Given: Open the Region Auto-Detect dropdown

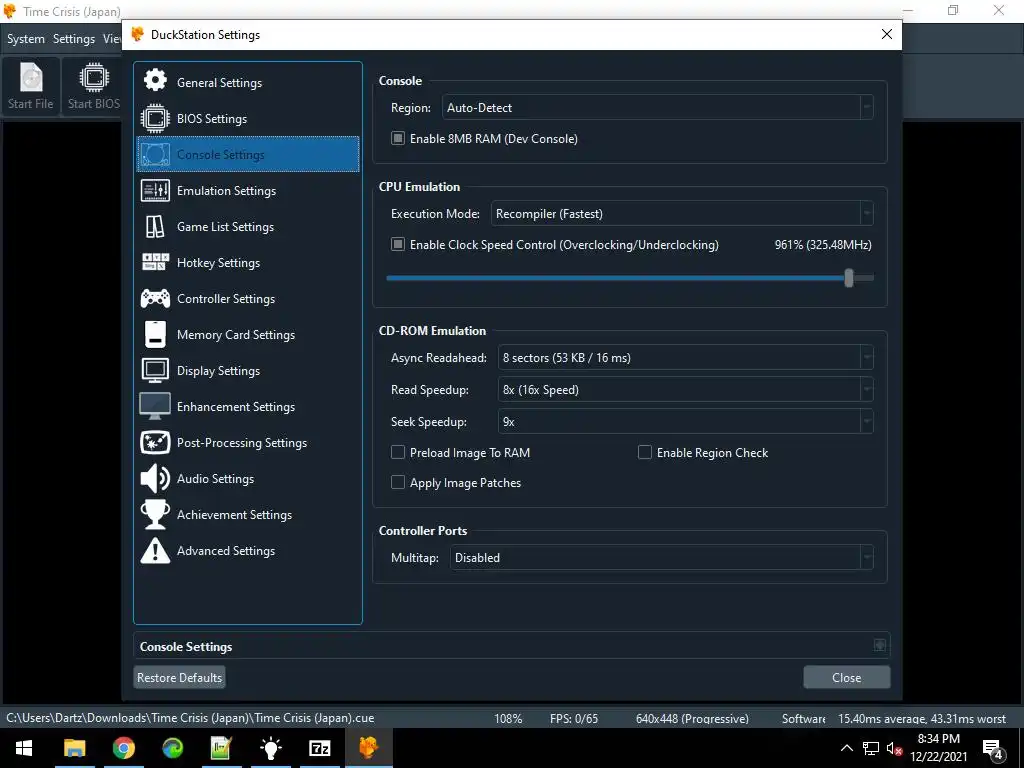Looking at the screenshot, I should pyautogui.click(x=658, y=108).
